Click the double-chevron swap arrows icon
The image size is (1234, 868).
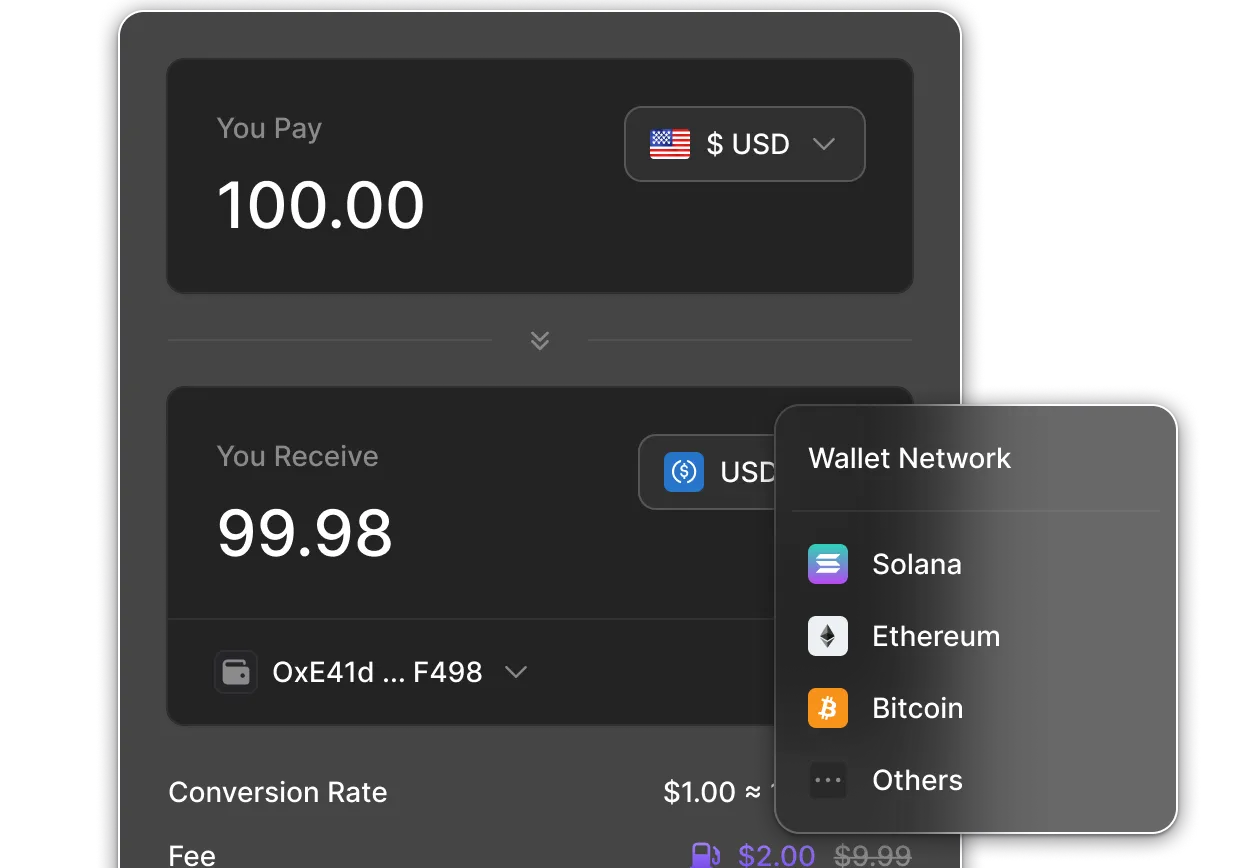coord(540,341)
